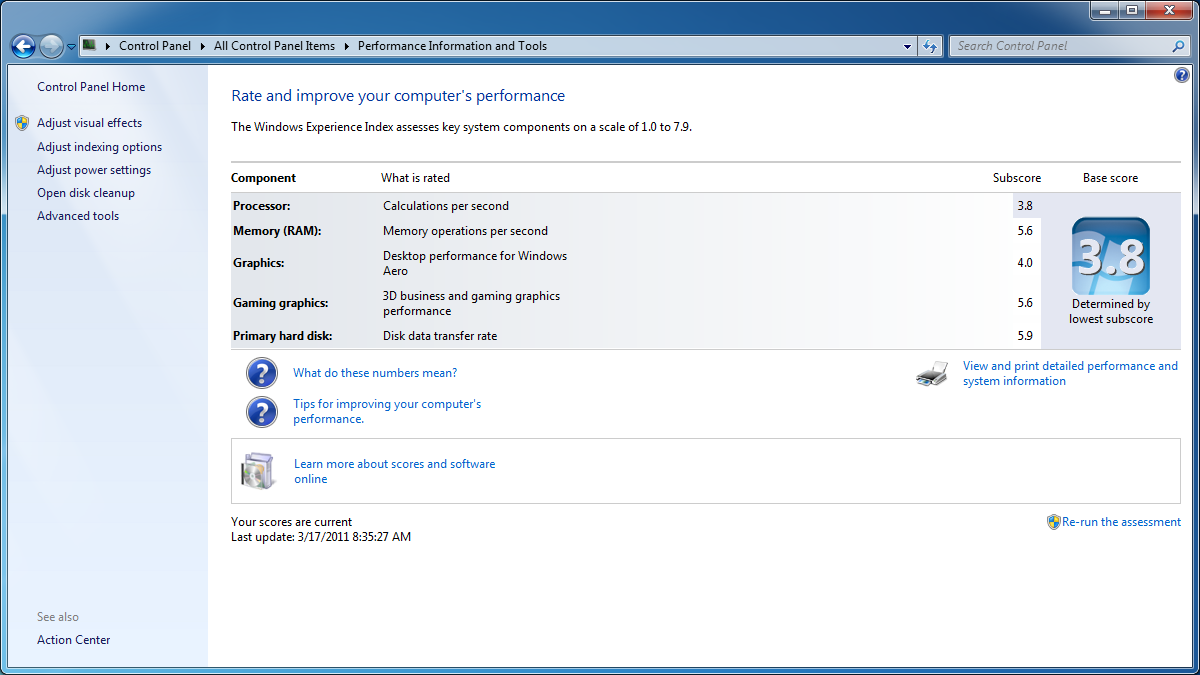This screenshot has height=675, width=1200.
Task: Click question mark icon beside 'What do these numbers mean?'
Action: 261,373
